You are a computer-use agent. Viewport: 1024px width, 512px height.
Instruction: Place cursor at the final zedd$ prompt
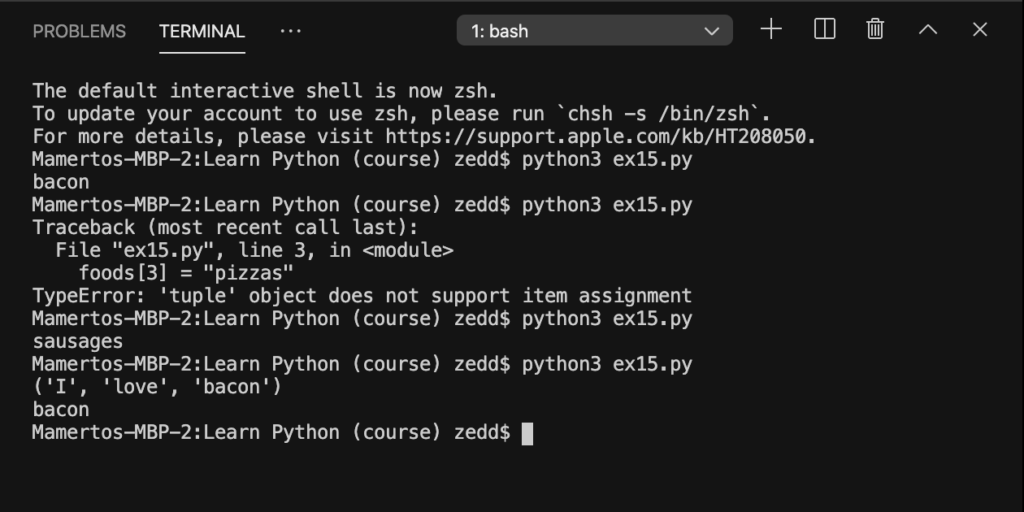528,433
